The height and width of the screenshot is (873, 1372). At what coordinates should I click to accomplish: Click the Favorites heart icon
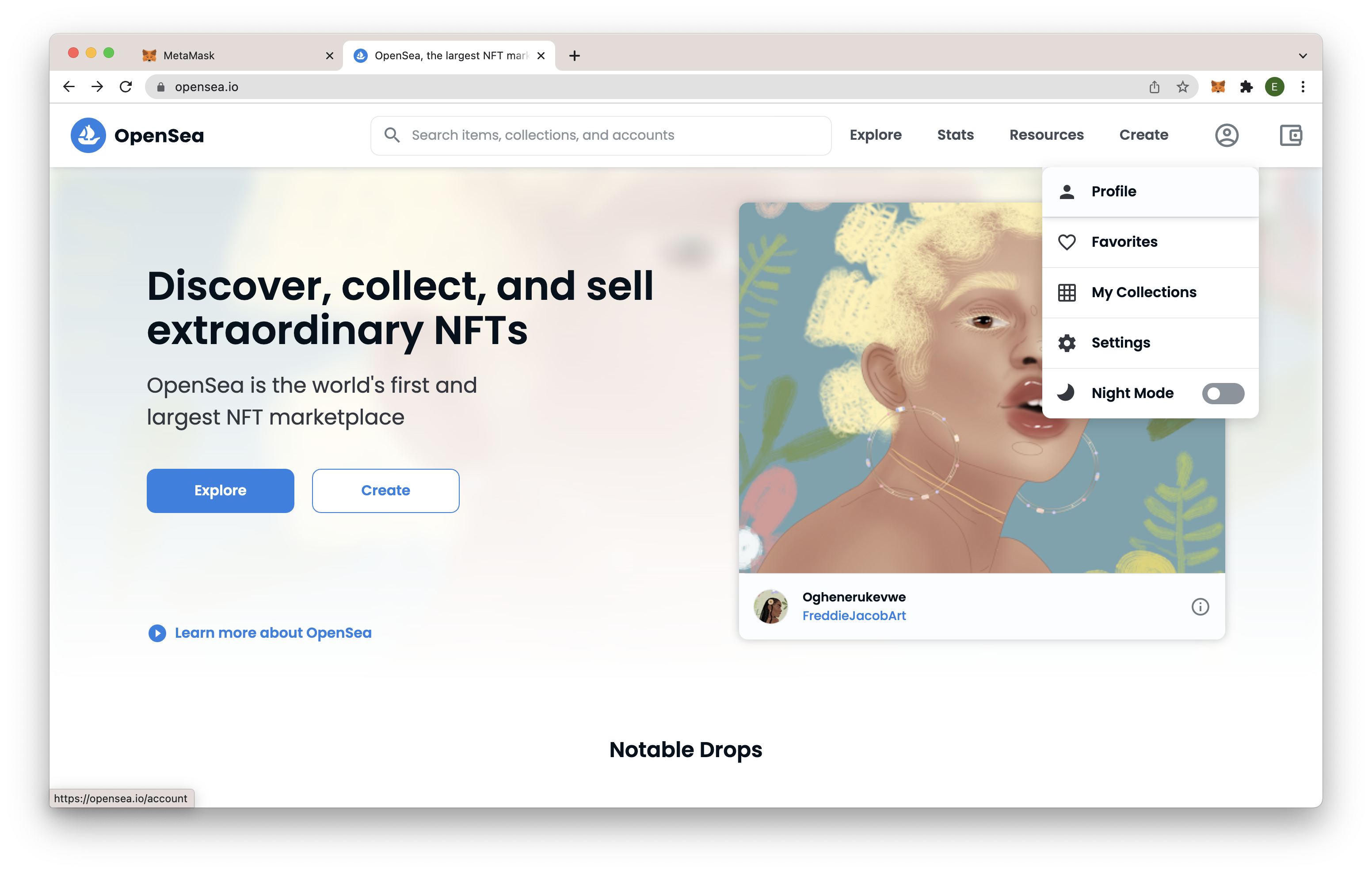[1067, 241]
